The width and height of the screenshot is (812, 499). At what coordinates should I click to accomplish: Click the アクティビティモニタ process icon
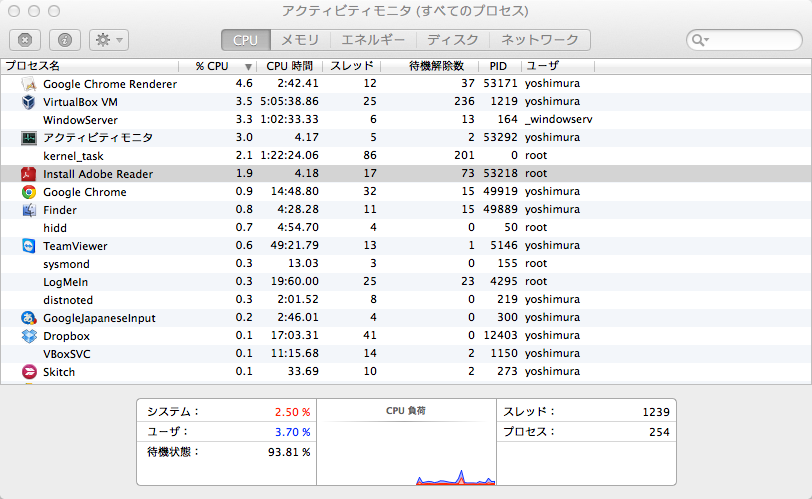tap(29, 138)
